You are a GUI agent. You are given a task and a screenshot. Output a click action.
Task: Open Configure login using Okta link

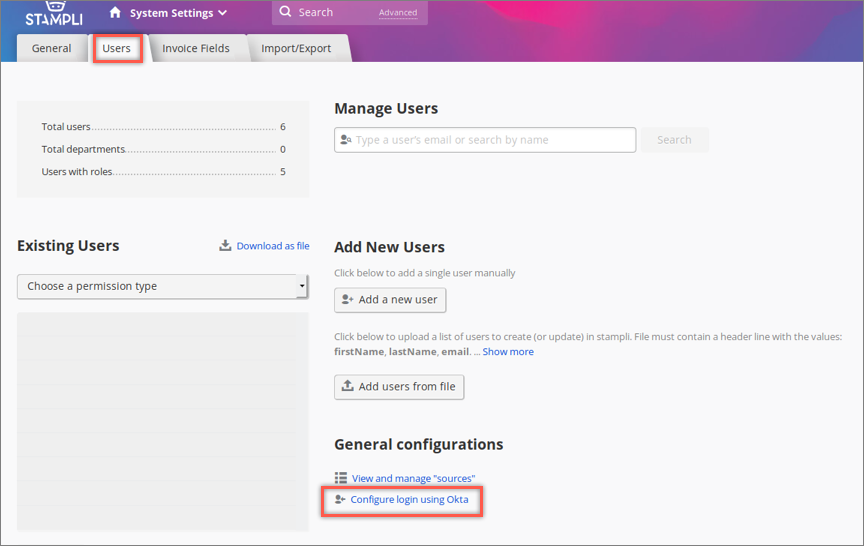tap(409, 499)
